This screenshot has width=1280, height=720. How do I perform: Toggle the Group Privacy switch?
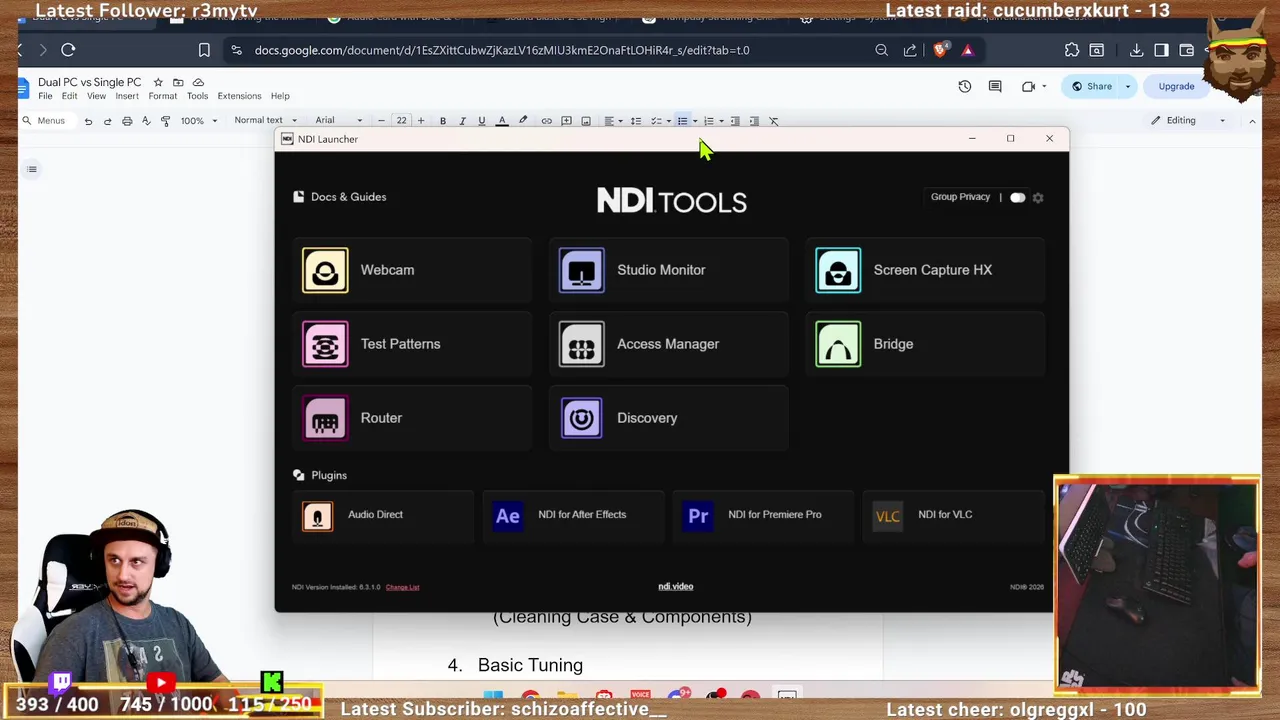coord(1017,197)
